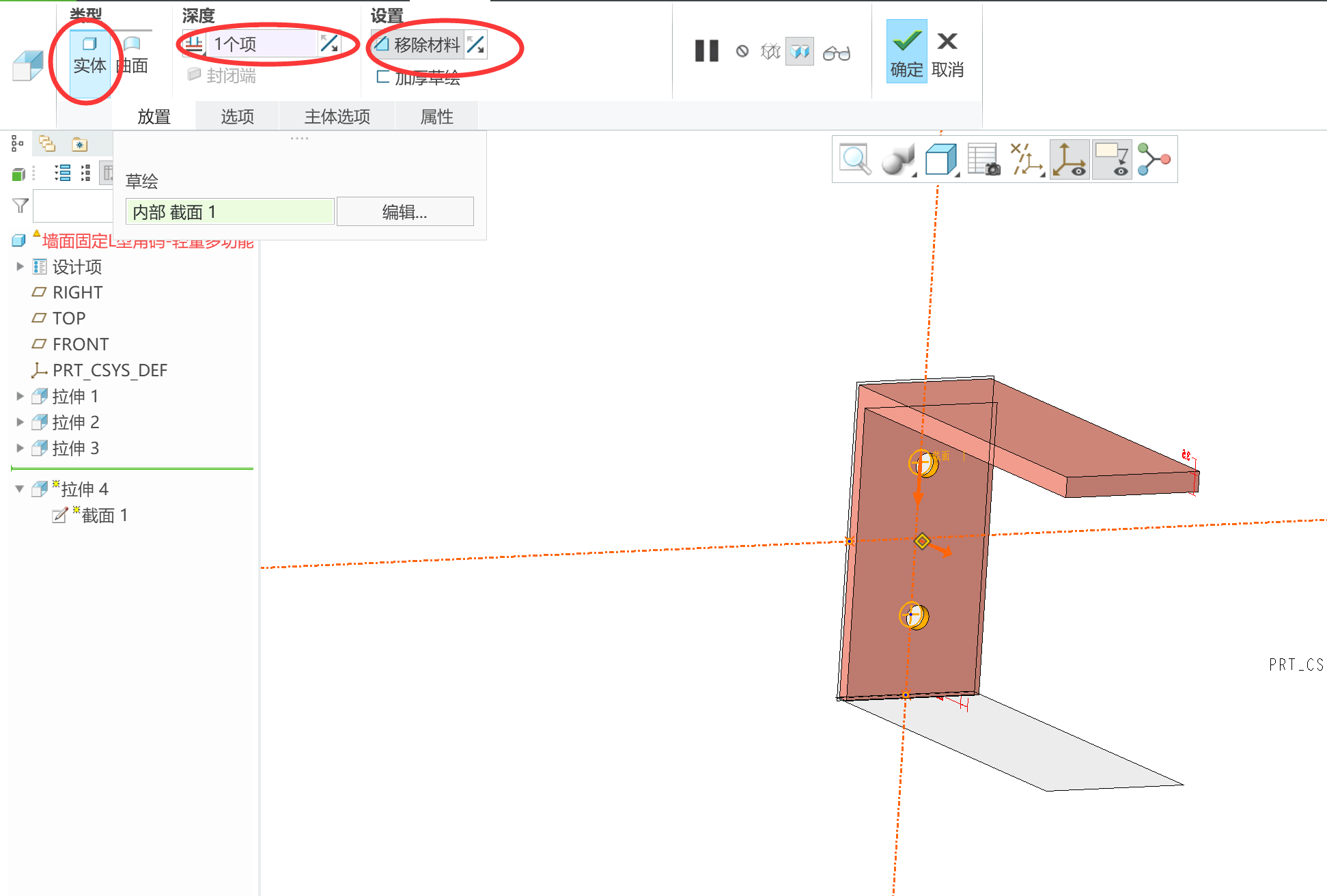Open the depth type dropdown
Image resolution: width=1327 pixels, height=896 pixels.
pyautogui.click(x=193, y=44)
